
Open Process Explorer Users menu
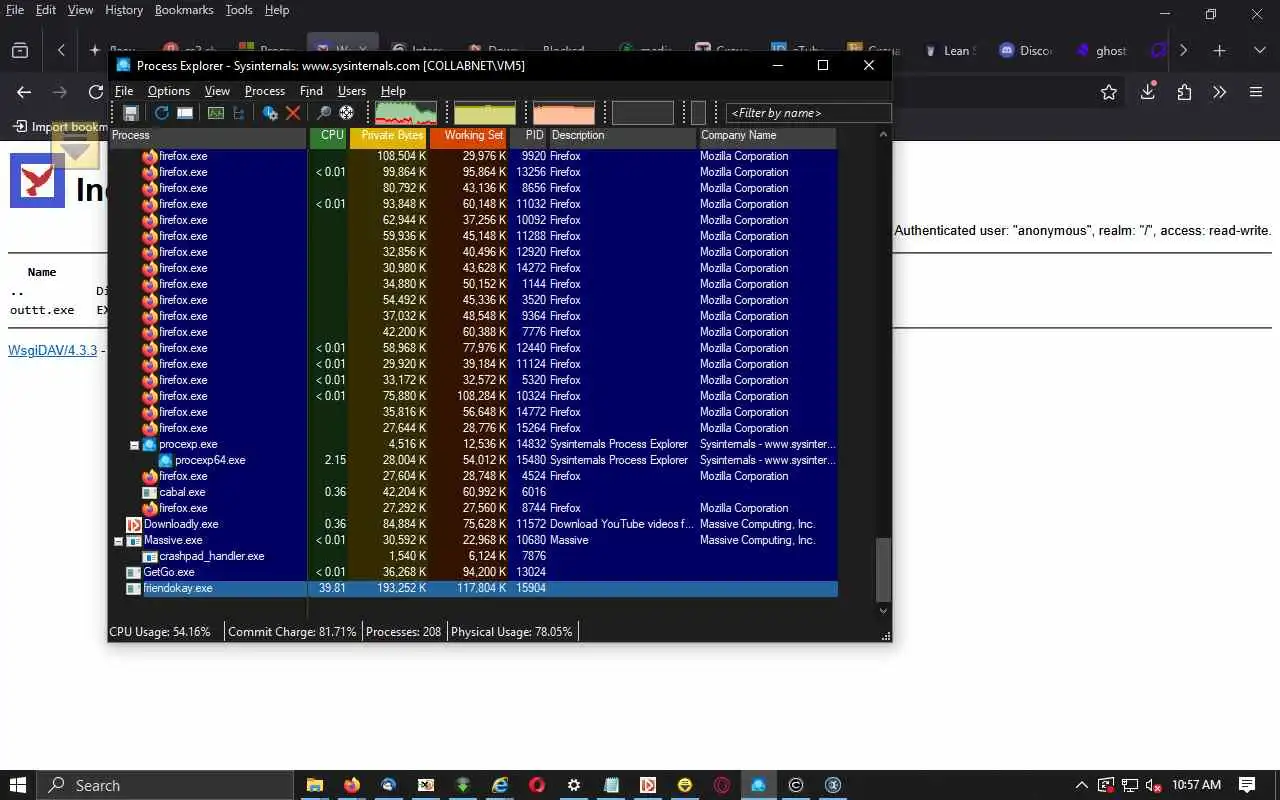[x=352, y=91]
